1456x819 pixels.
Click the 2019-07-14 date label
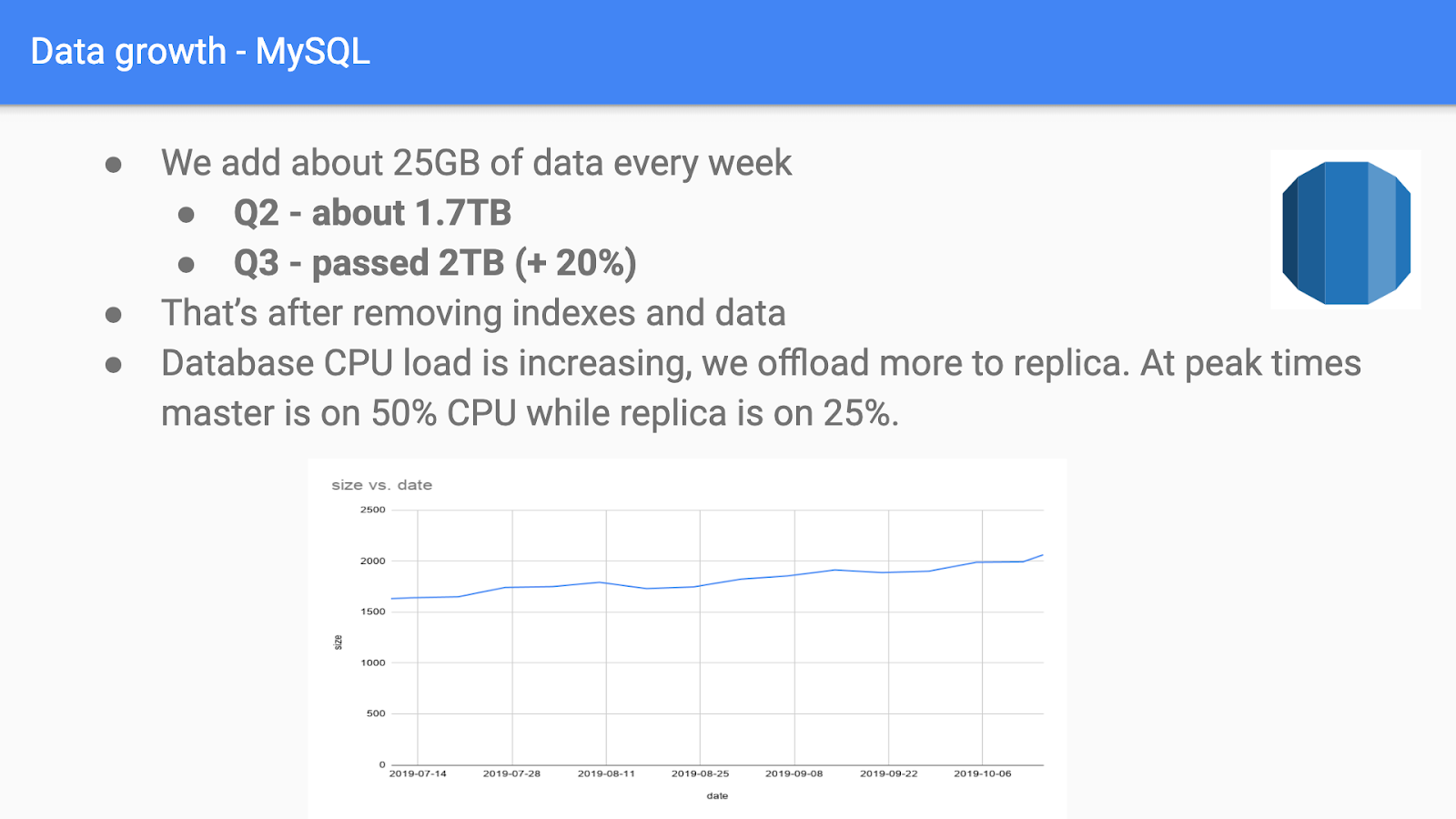(x=418, y=773)
